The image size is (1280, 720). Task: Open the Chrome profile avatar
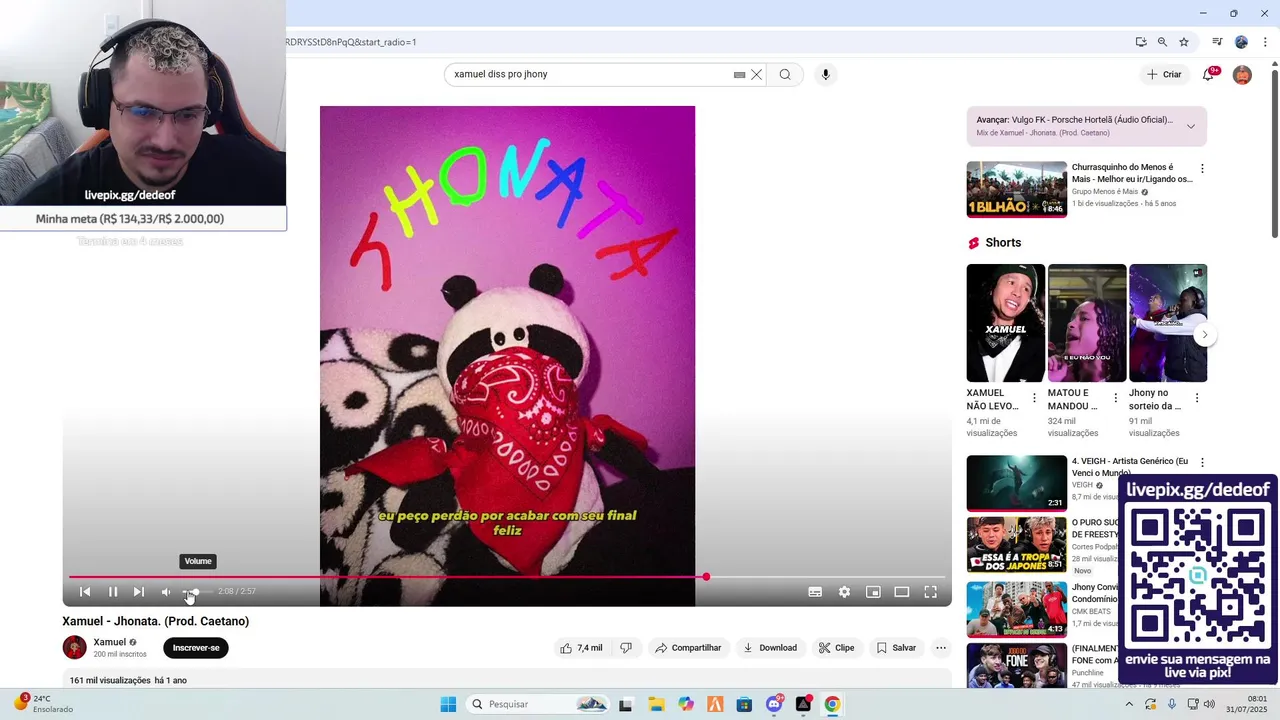coord(1241,42)
